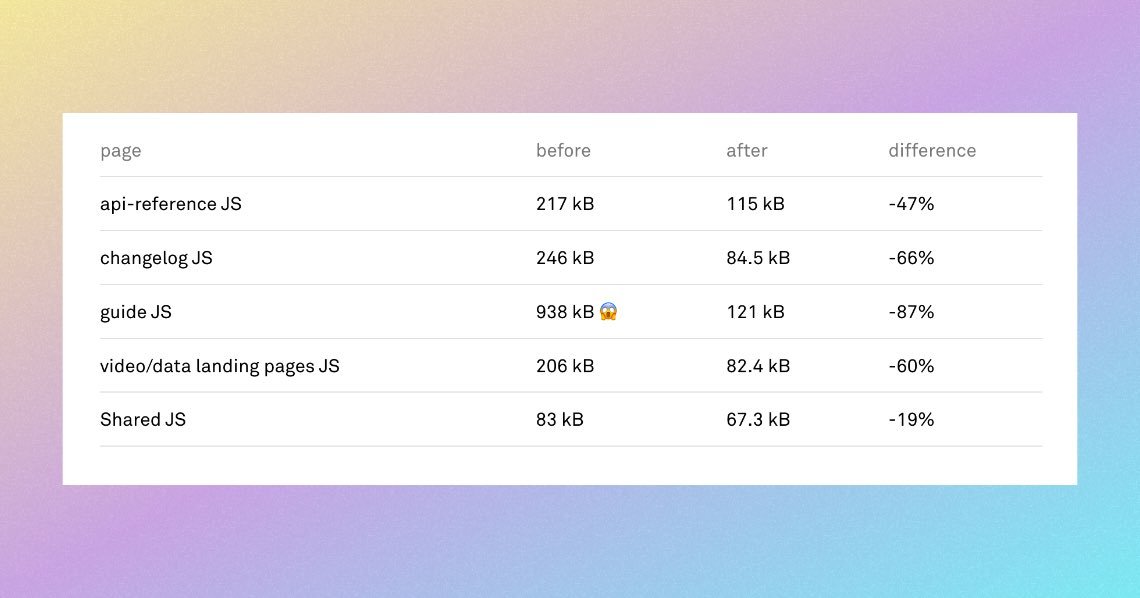Image resolution: width=1140 pixels, height=598 pixels.
Task: Click the -87% difference value
Action: 912,312
